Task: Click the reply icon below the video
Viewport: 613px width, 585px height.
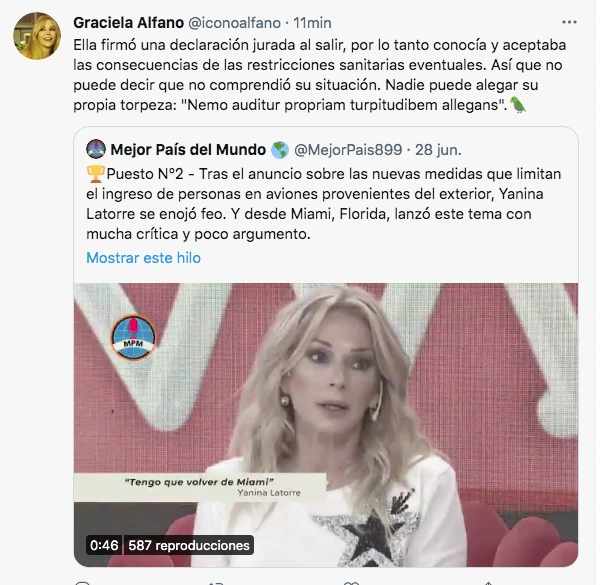Action: click(x=83, y=580)
